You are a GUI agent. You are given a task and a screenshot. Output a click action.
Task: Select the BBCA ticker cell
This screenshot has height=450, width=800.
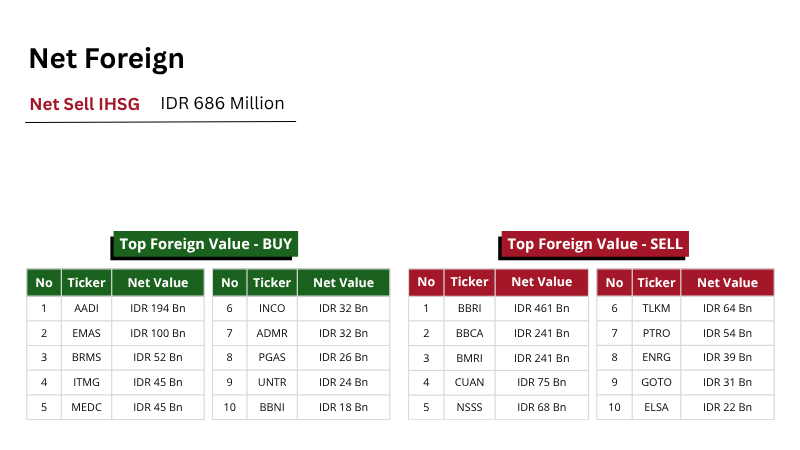[469, 333]
